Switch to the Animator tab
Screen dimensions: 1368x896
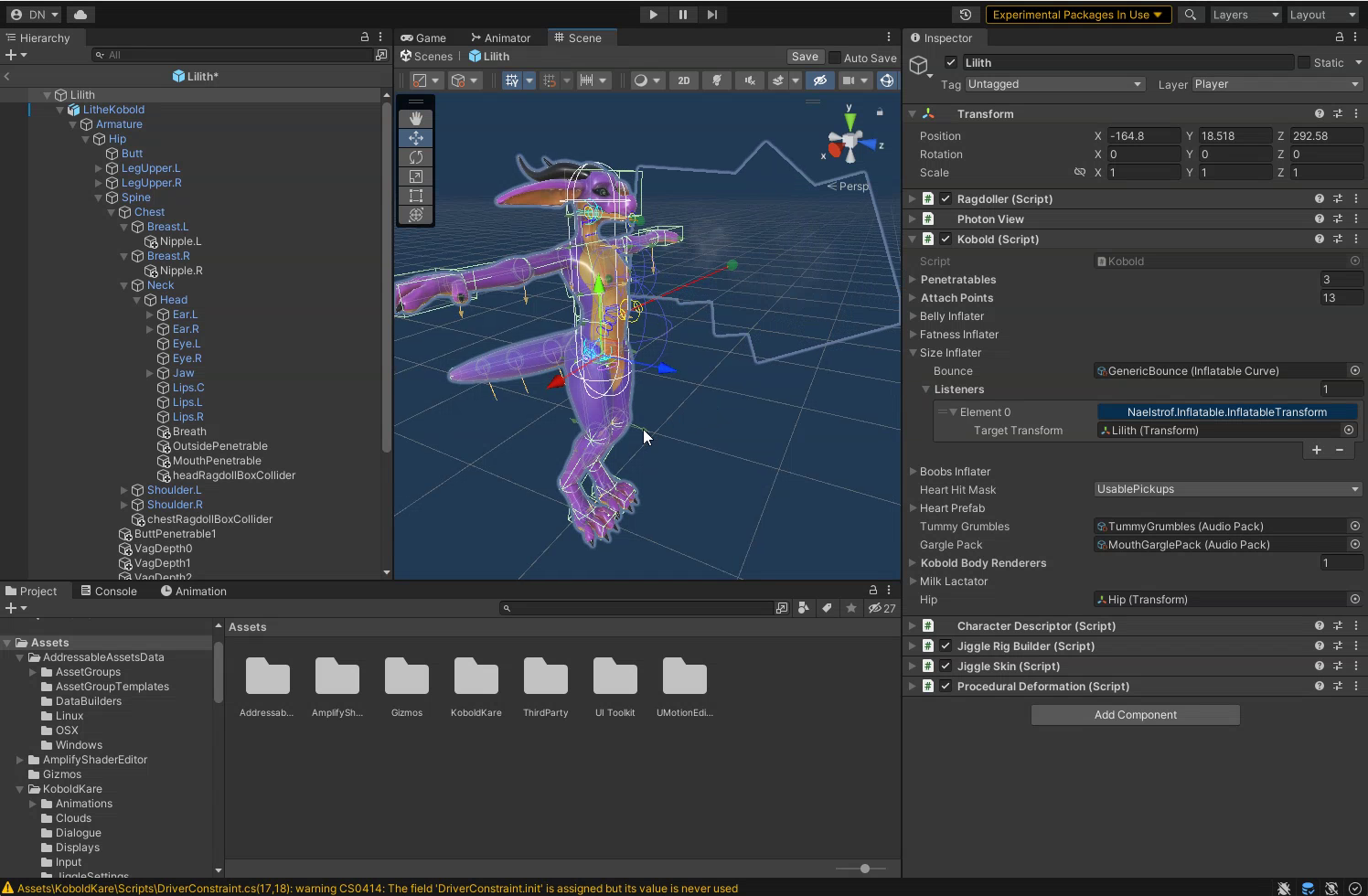point(500,37)
